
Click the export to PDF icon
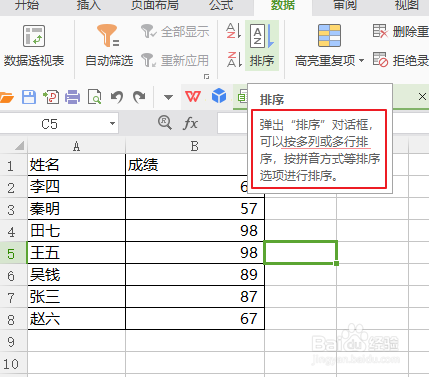pyautogui.click(x=51, y=97)
